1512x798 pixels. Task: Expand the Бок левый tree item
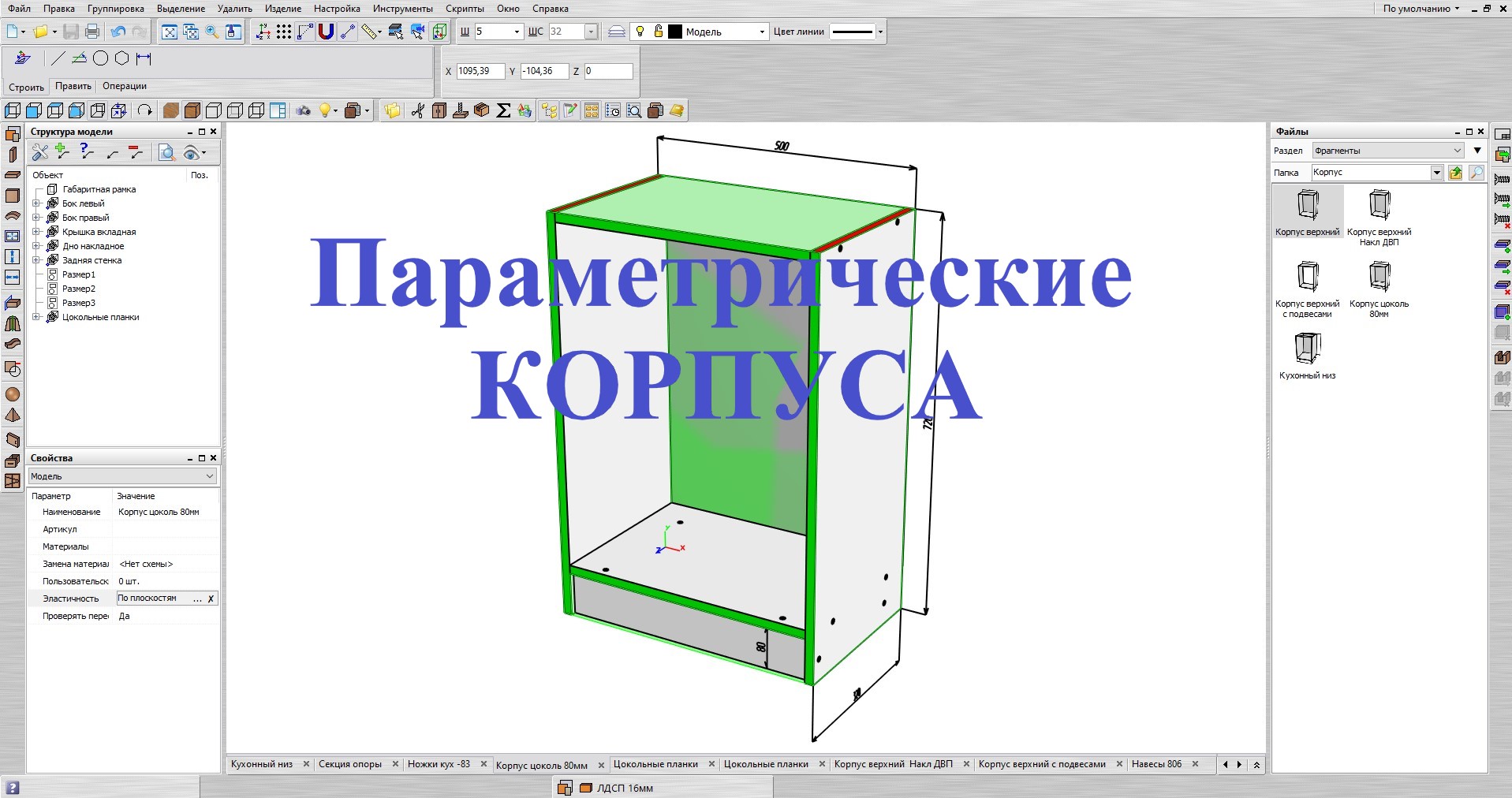coord(35,203)
